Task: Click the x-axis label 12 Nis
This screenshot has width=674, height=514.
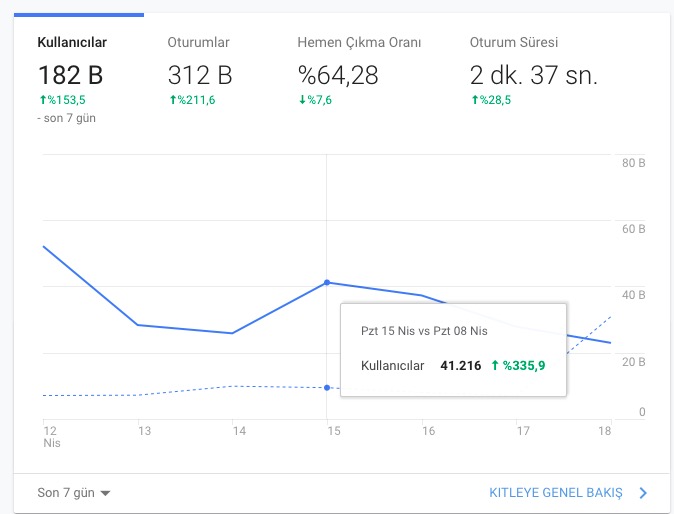Action: tap(52, 437)
